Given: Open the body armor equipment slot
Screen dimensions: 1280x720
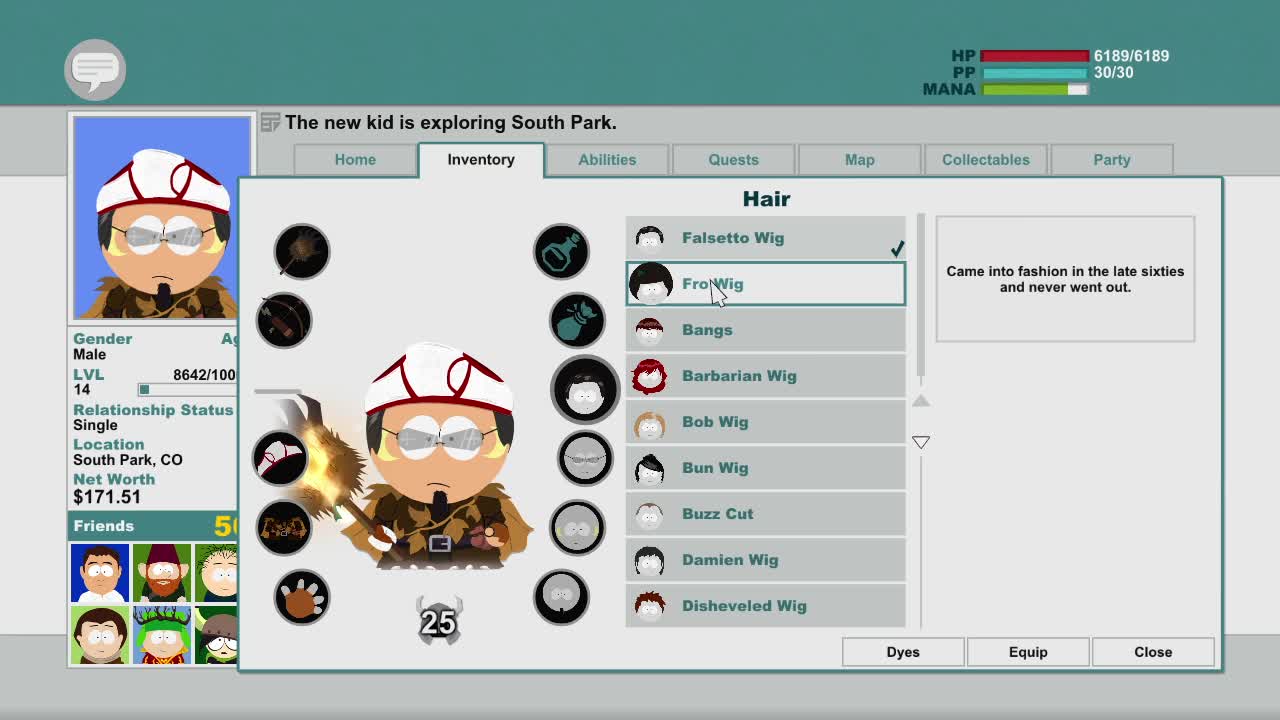Looking at the screenshot, I should click(284, 527).
